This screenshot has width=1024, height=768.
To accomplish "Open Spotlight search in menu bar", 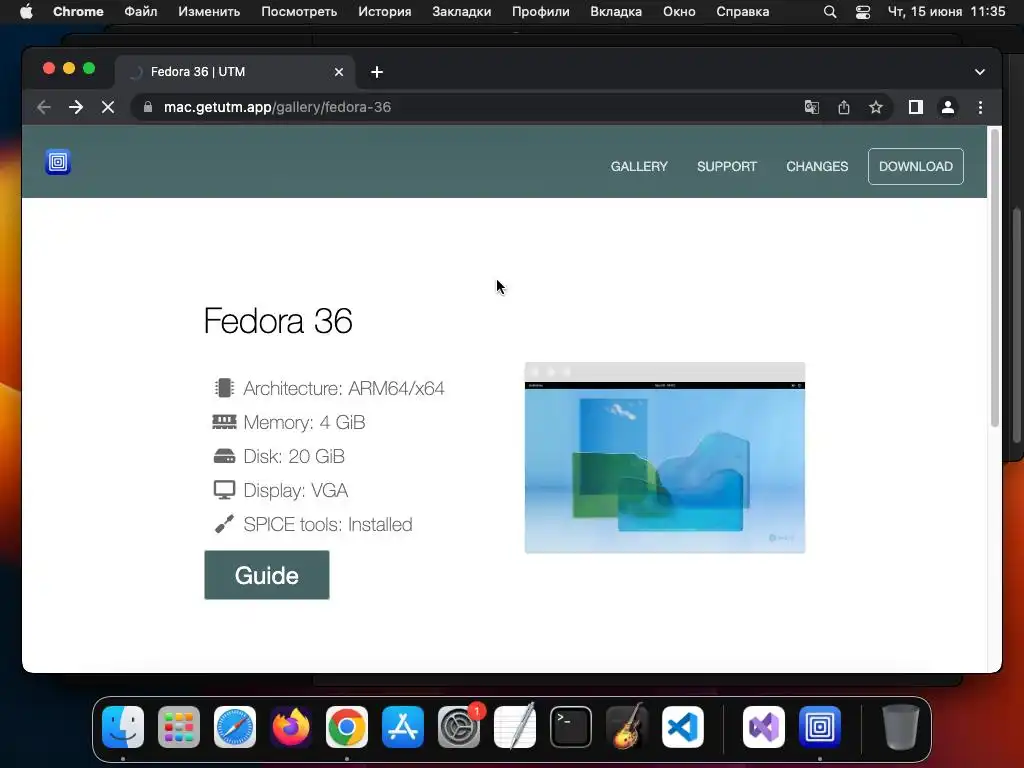I will tap(830, 12).
